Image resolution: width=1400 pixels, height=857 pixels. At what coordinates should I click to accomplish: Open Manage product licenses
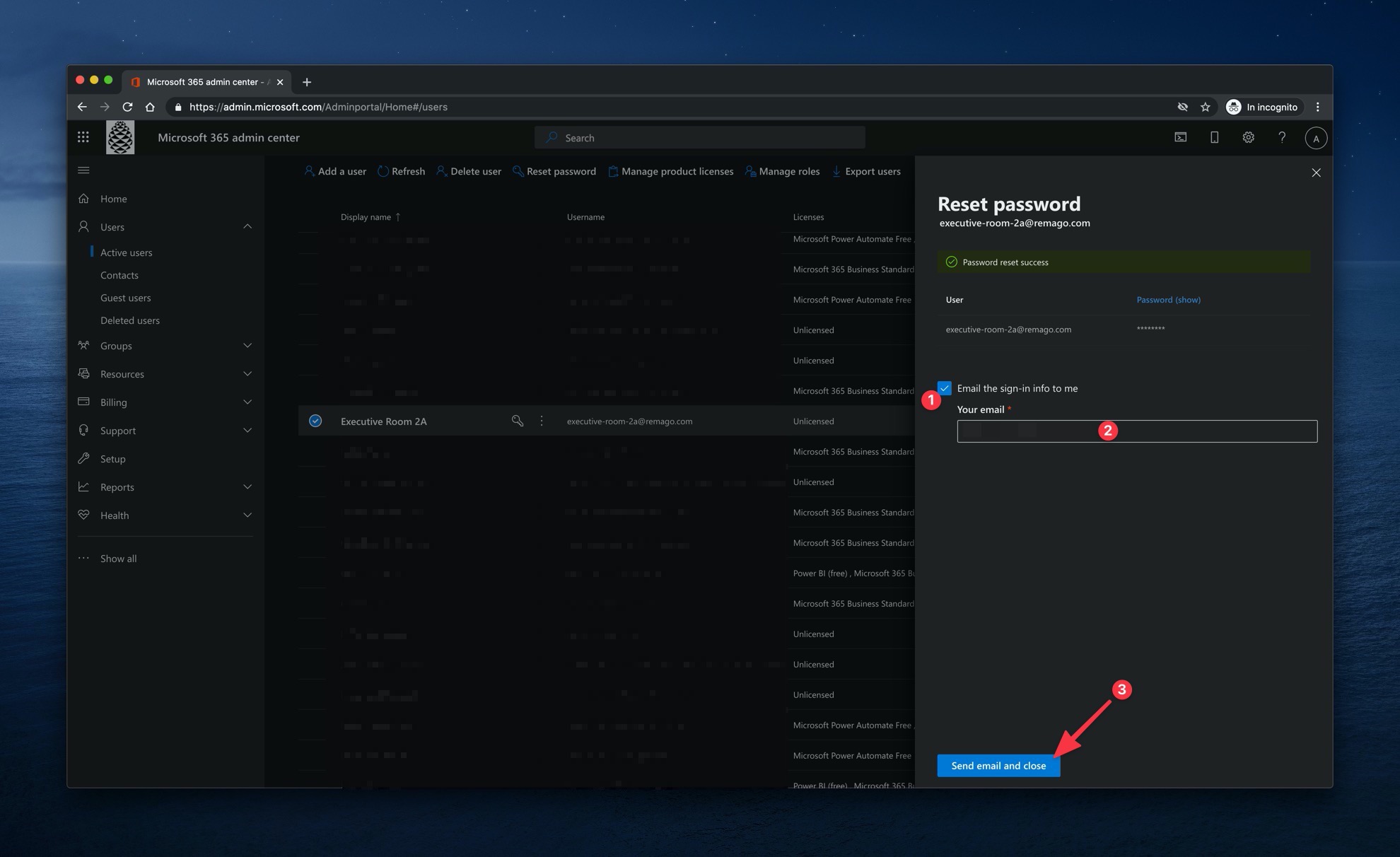tap(670, 171)
